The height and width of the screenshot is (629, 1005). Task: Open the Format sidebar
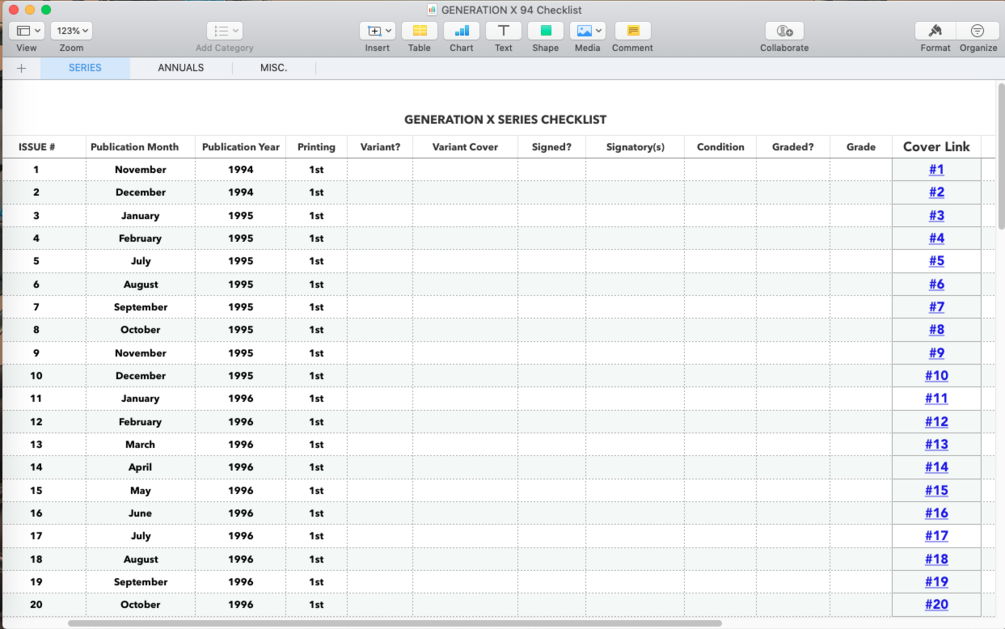tap(935, 31)
